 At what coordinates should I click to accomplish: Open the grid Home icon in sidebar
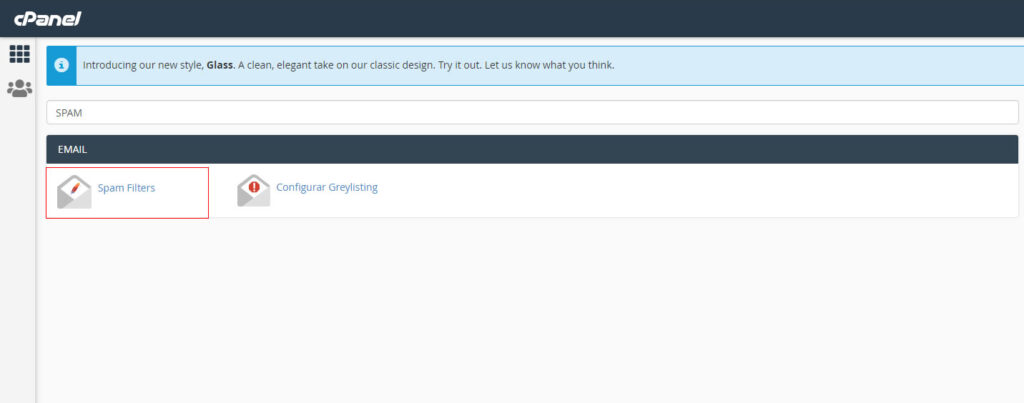point(19,54)
